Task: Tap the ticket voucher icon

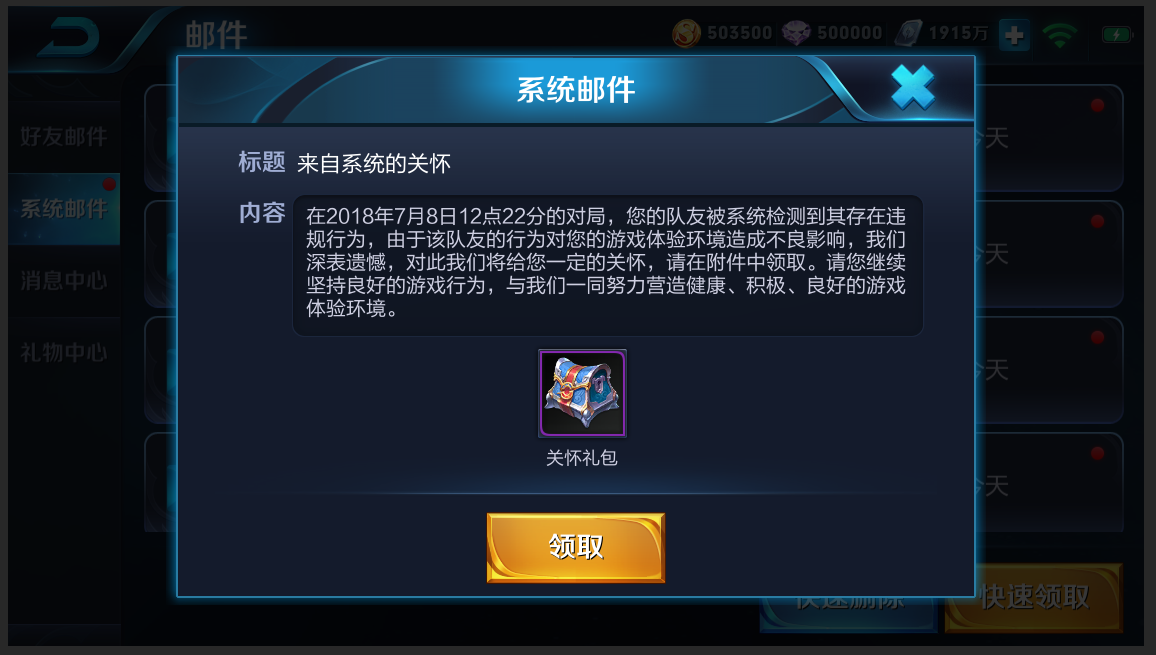Action: (x=909, y=33)
